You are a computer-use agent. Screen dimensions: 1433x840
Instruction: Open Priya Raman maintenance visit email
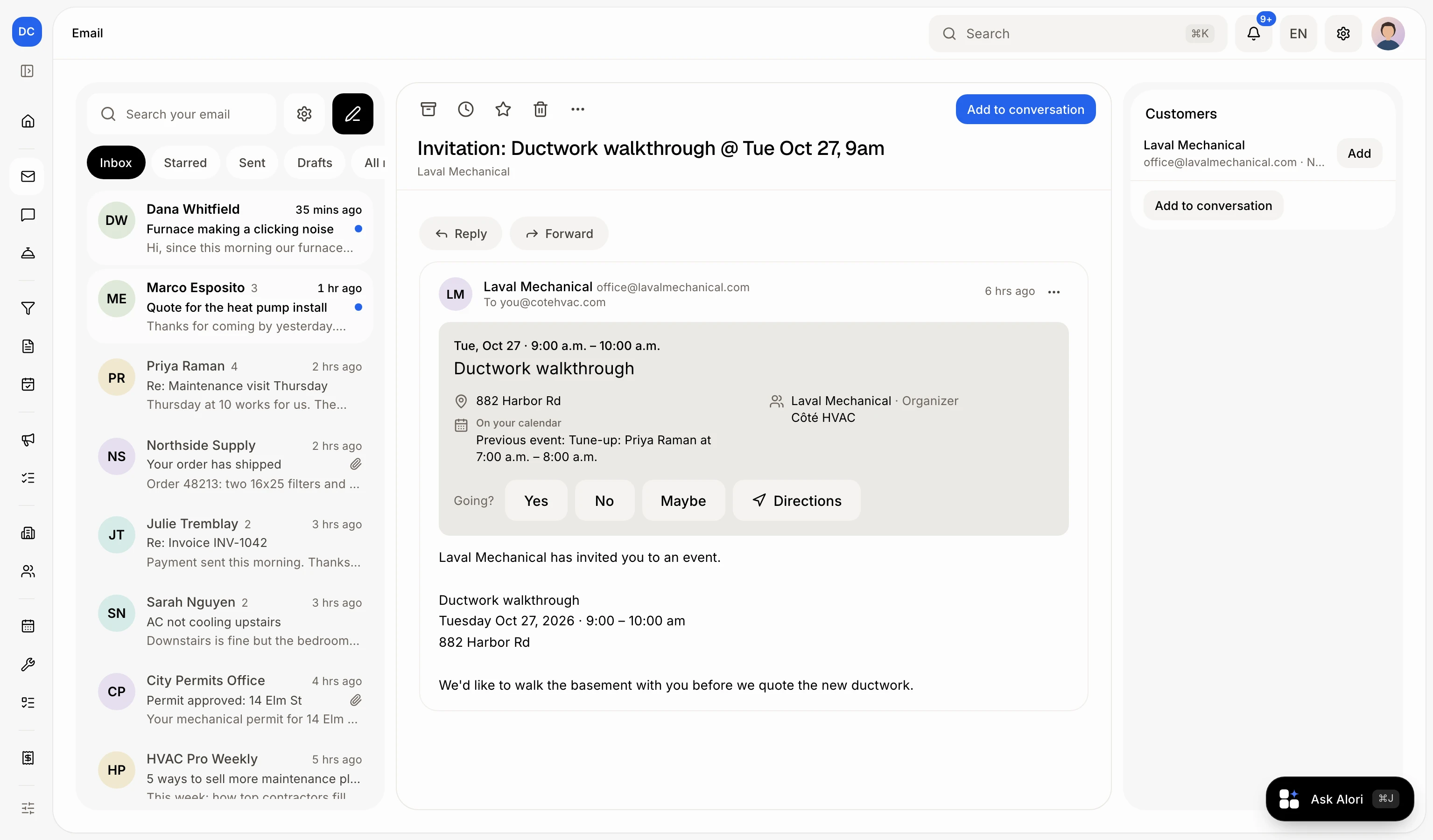pyautogui.click(x=230, y=385)
